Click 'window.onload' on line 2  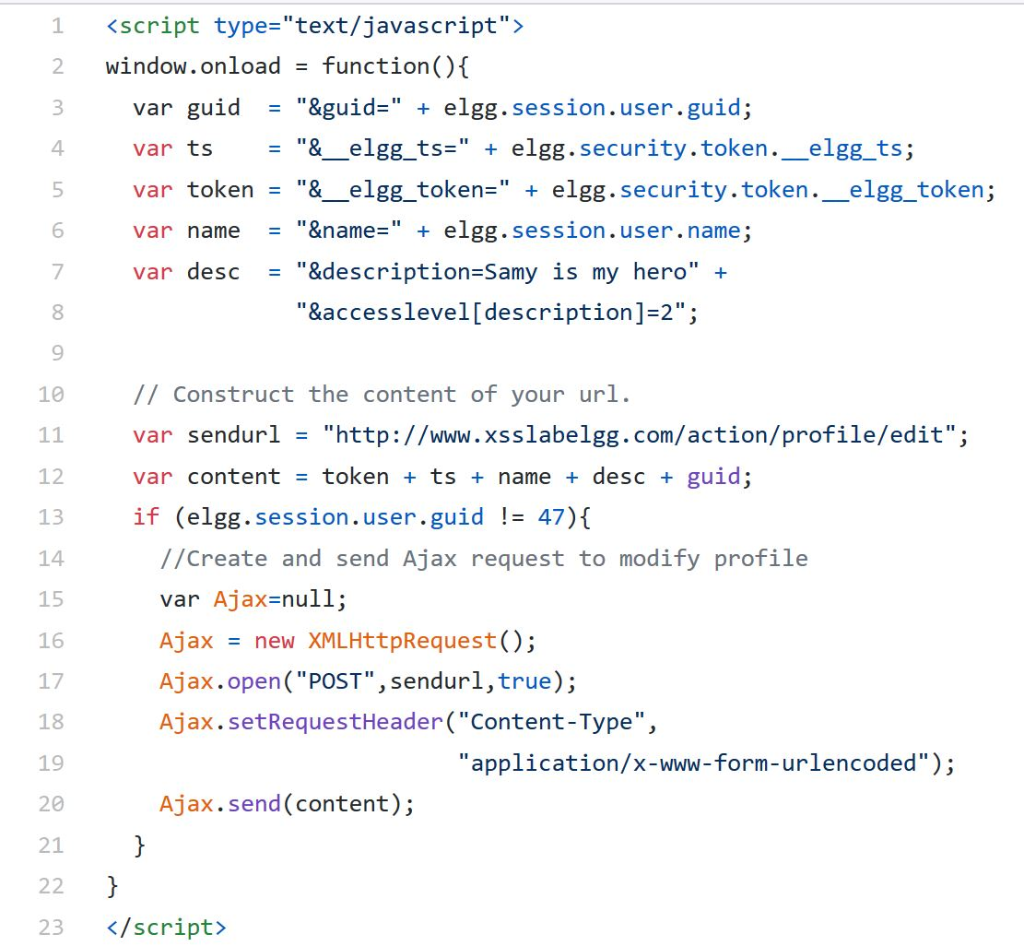[x=193, y=66]
